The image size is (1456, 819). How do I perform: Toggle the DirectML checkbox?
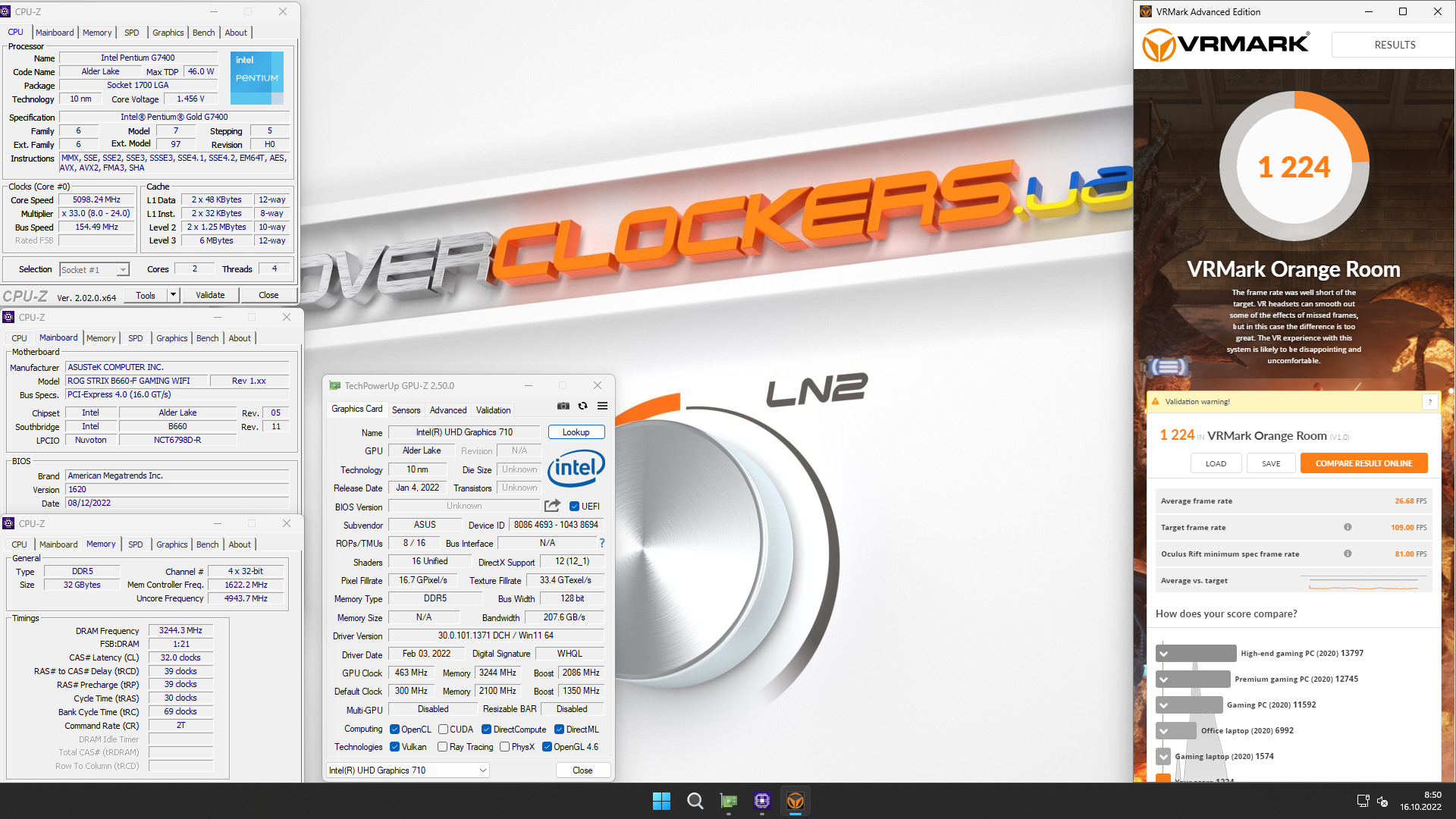pos(559,730)
